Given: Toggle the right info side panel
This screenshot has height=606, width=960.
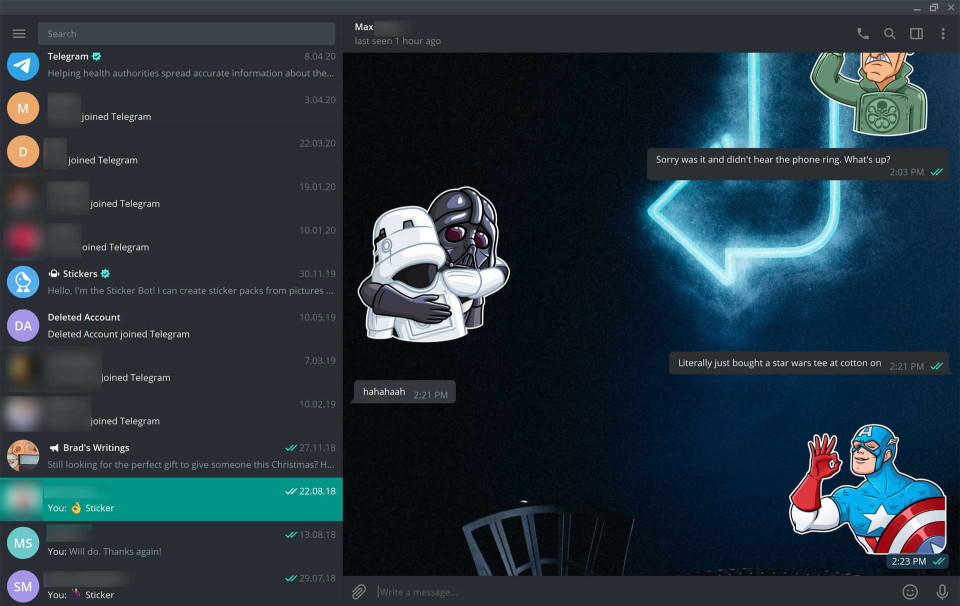Looking at the screenshot, I should coord(916,34).
